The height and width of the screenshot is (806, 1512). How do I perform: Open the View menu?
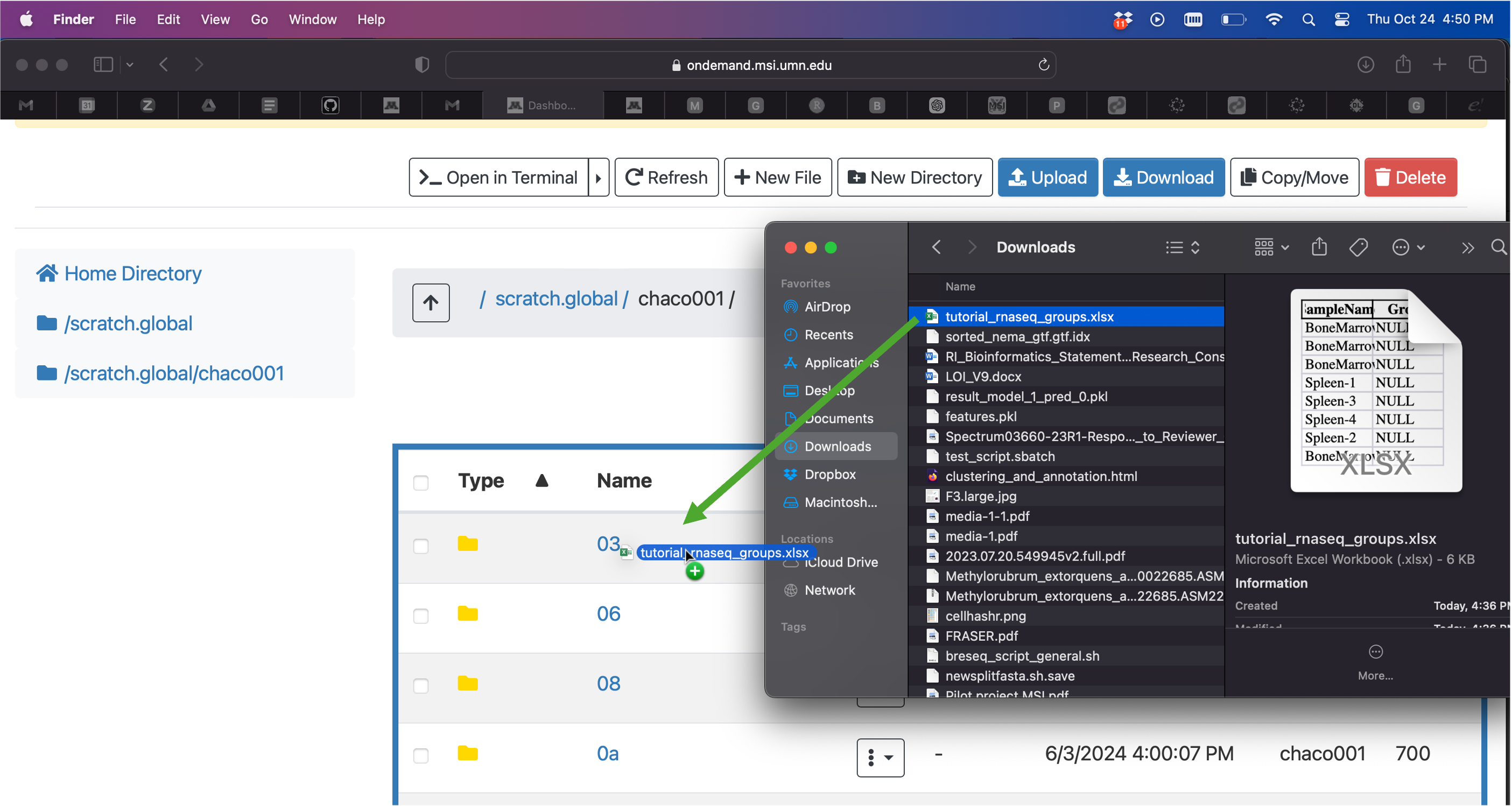click(x=215, y=19)
